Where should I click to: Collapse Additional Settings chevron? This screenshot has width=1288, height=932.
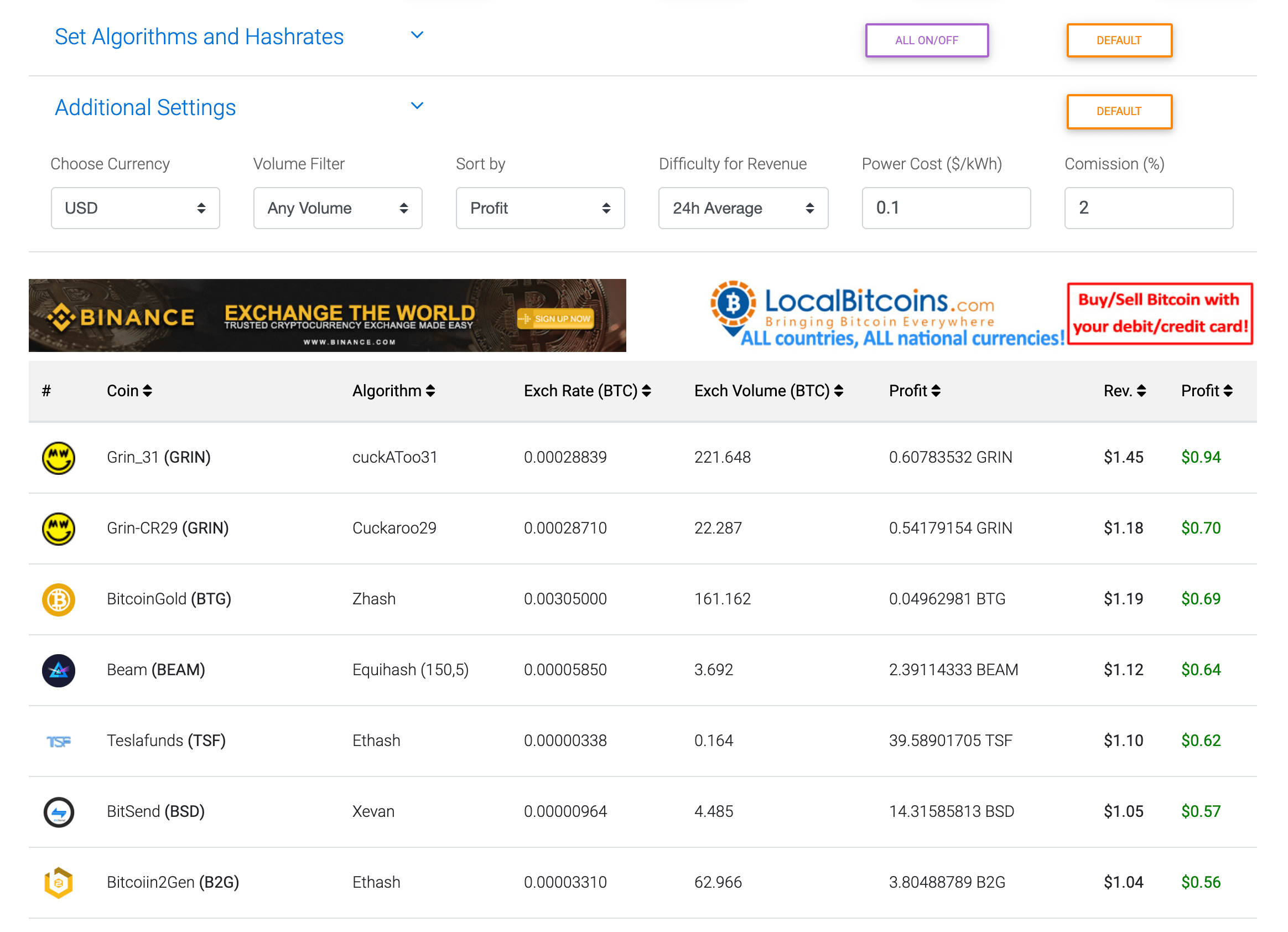(417, 106)
